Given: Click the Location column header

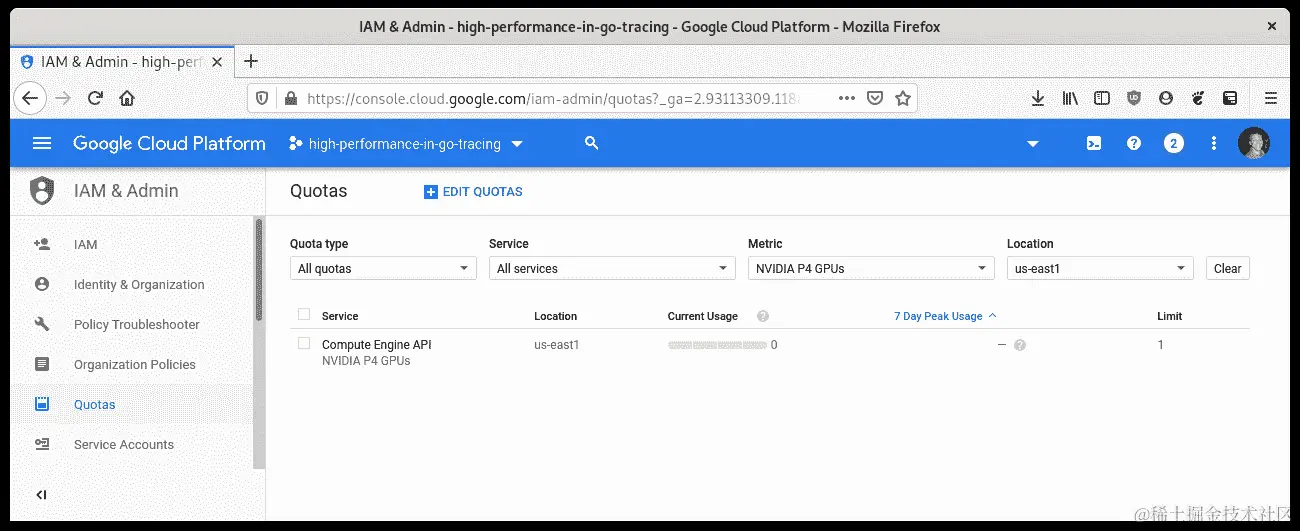Looking at the screenshot, I should 555,316.
